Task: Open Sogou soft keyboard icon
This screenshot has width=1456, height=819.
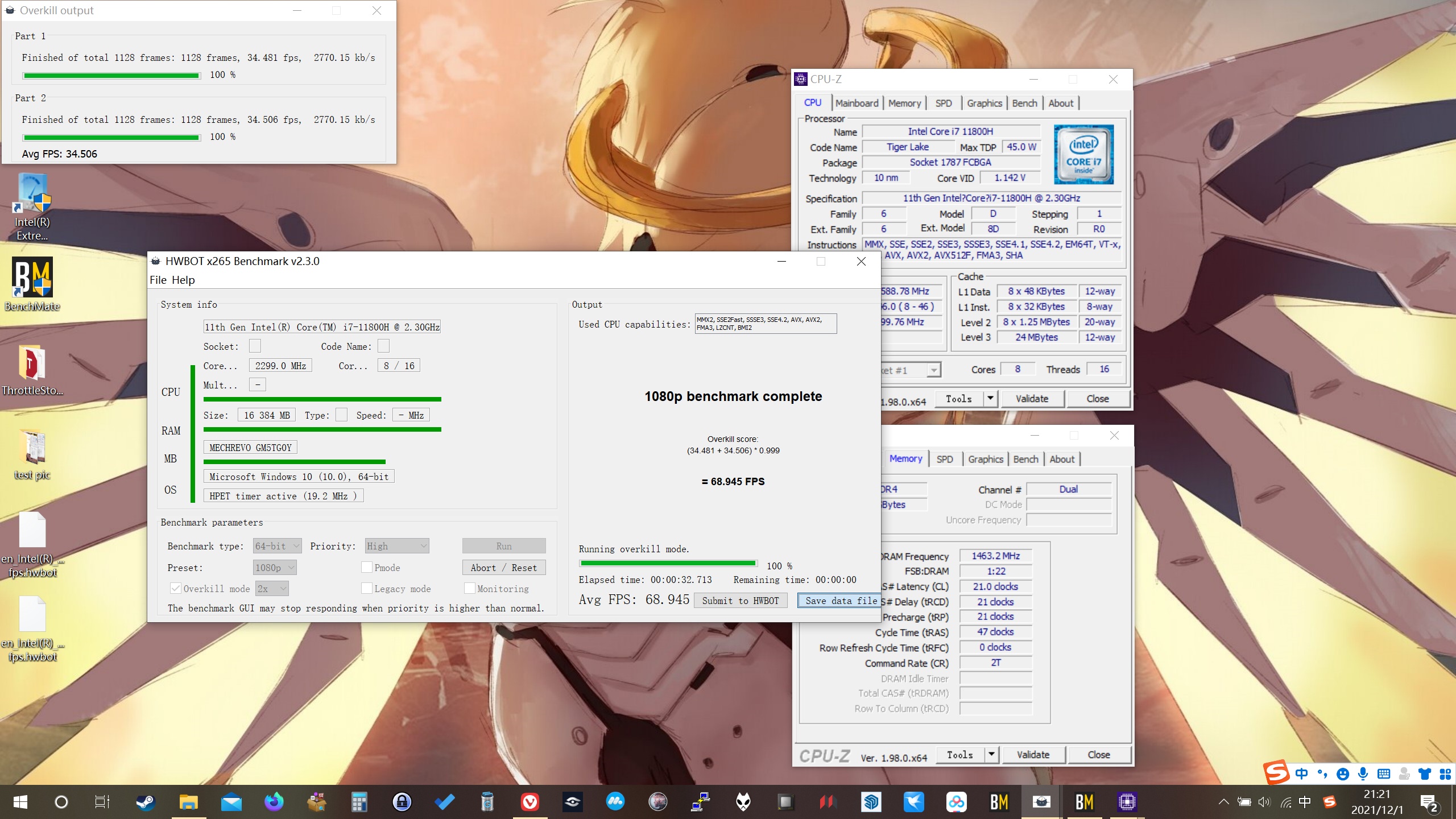Action: point(1384,773)
